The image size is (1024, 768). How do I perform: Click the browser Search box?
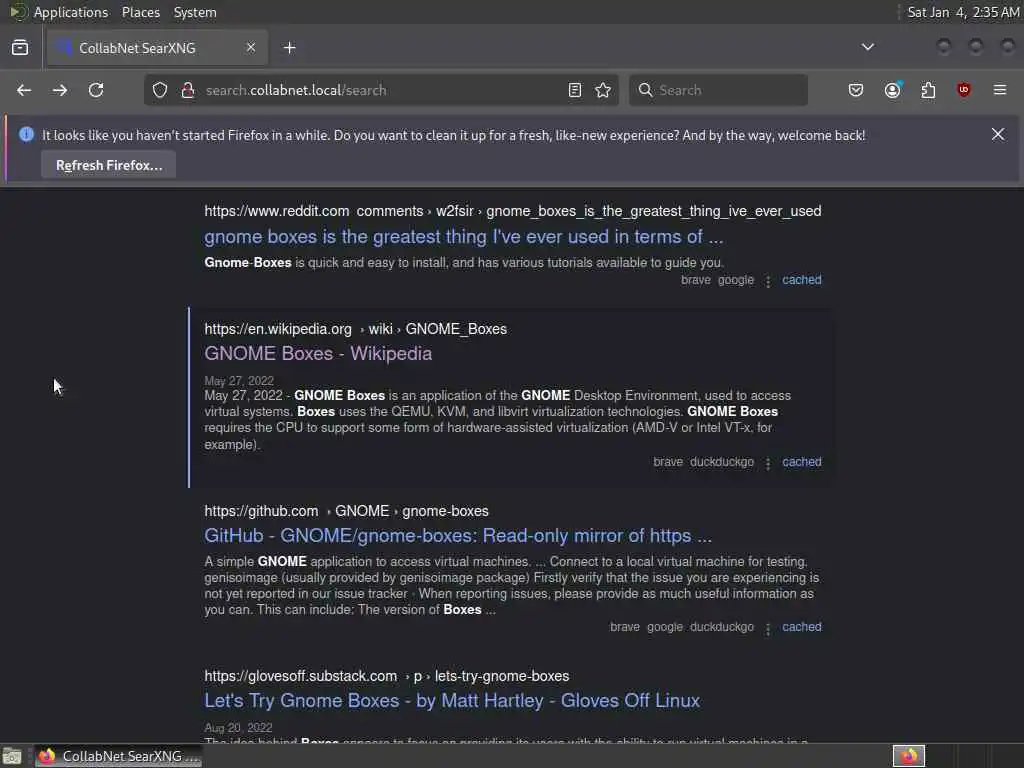[x=718, y=90]
